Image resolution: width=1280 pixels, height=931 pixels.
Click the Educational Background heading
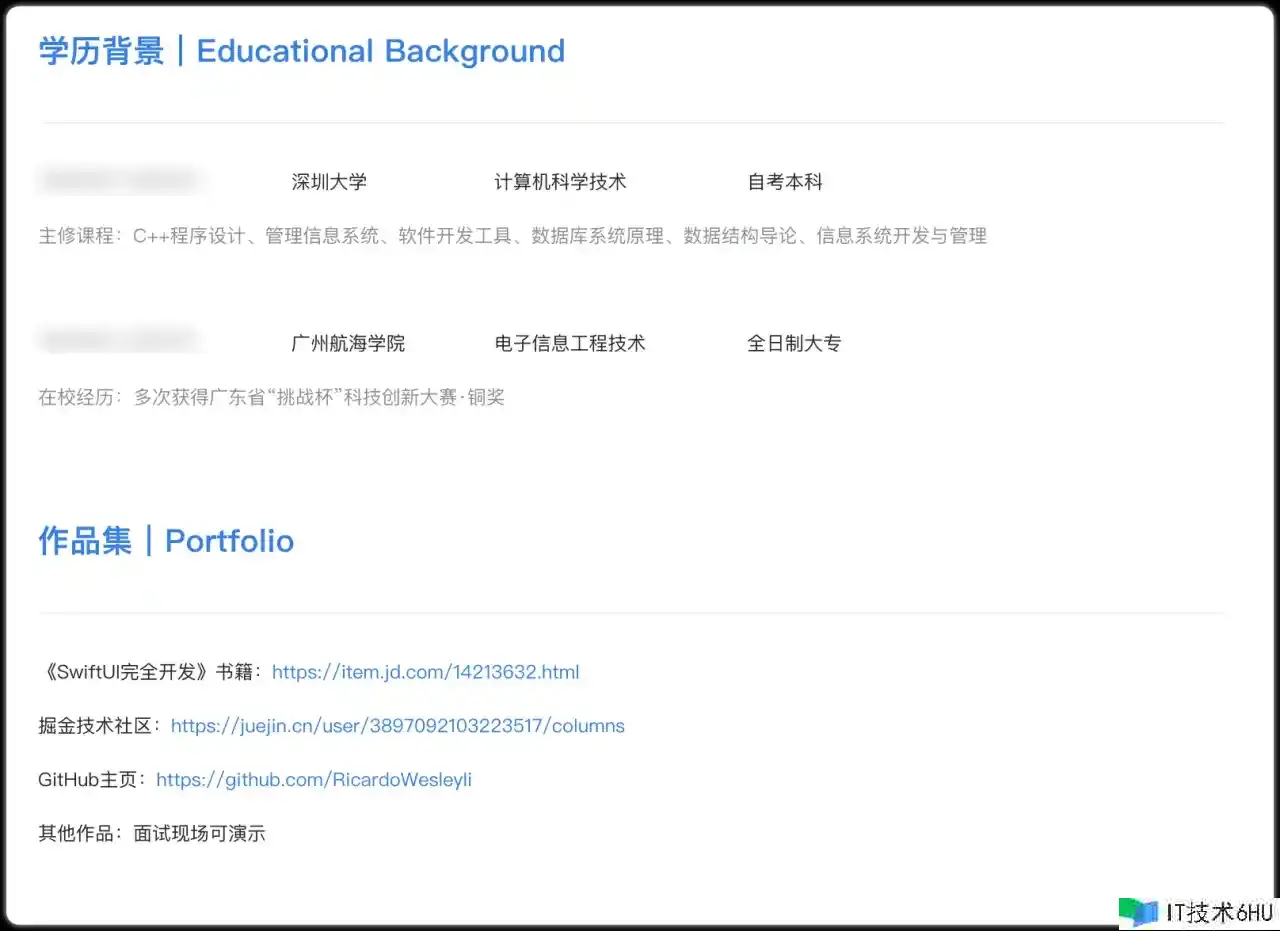[301, 51]
